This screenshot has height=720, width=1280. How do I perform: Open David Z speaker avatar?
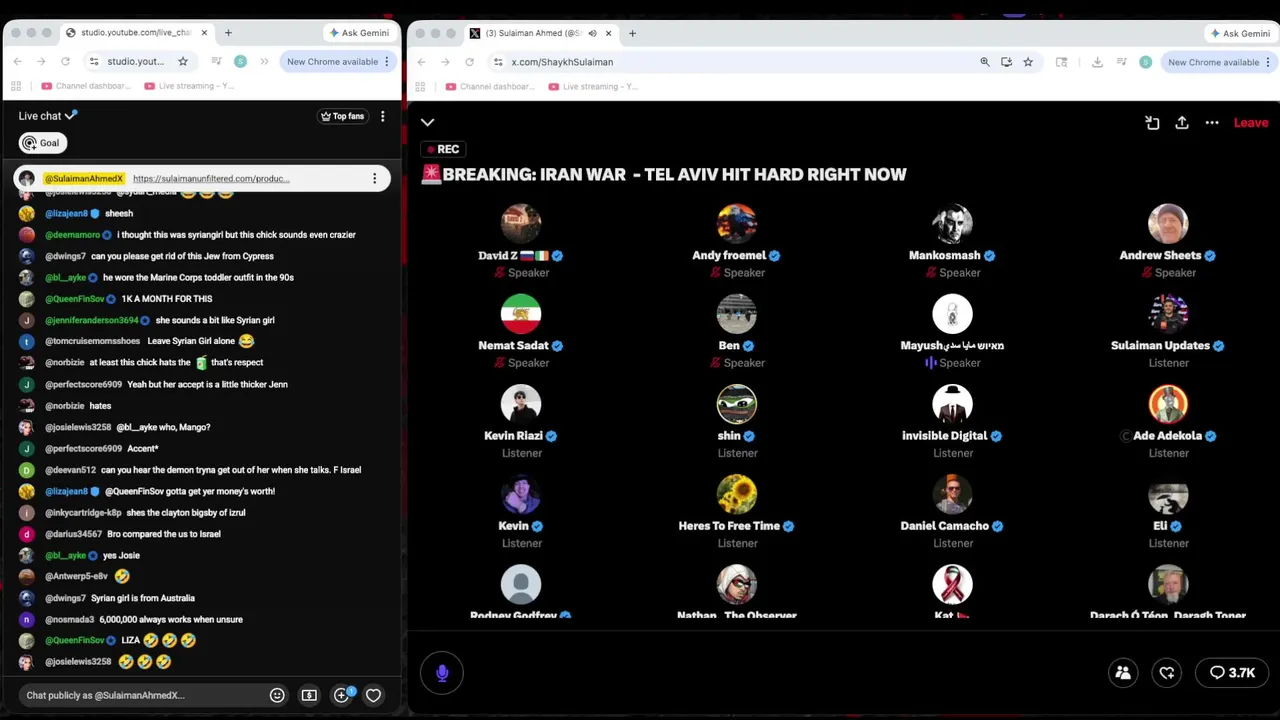point(521,224)
